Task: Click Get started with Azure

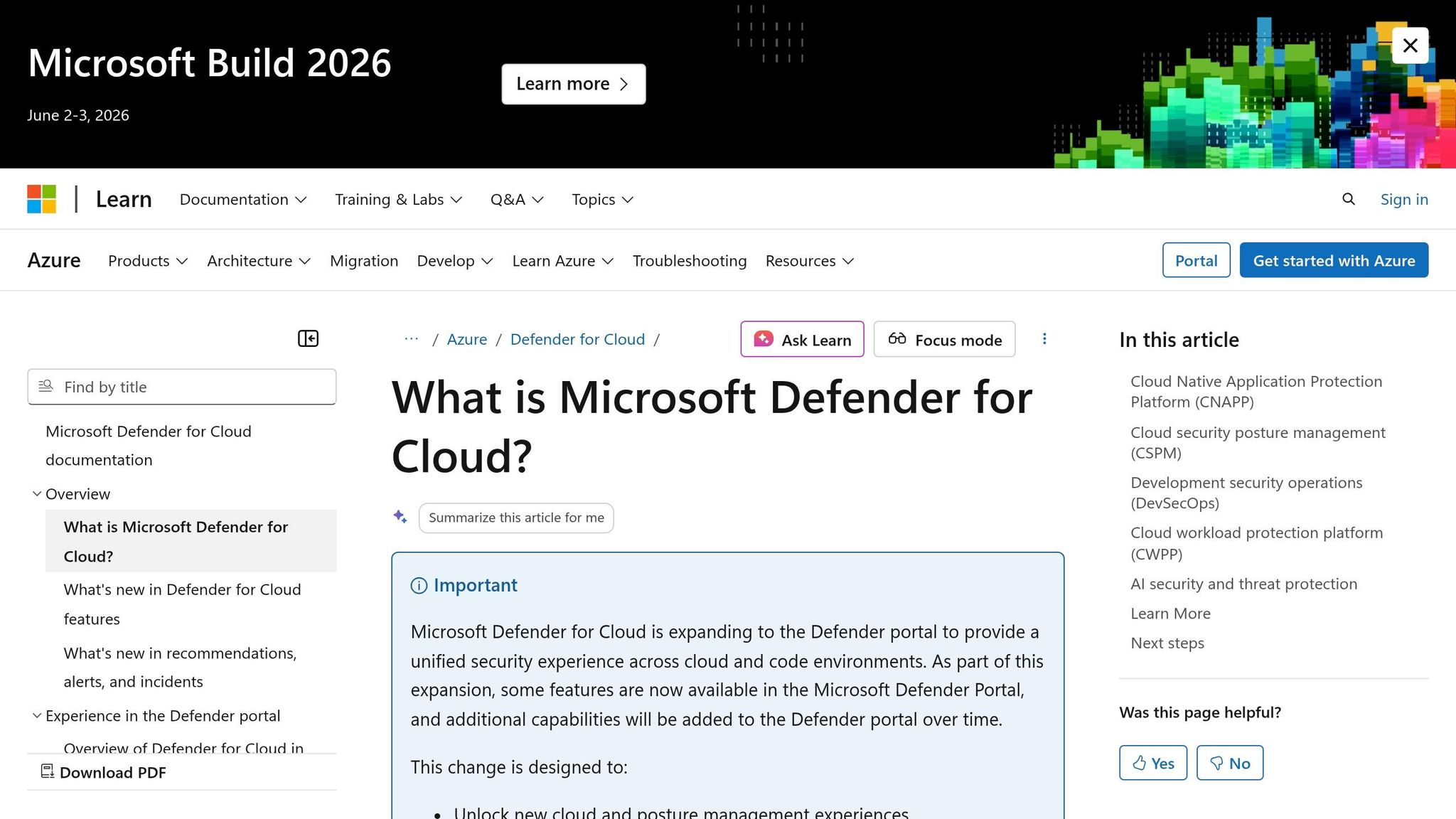Action: [1333, 260]
